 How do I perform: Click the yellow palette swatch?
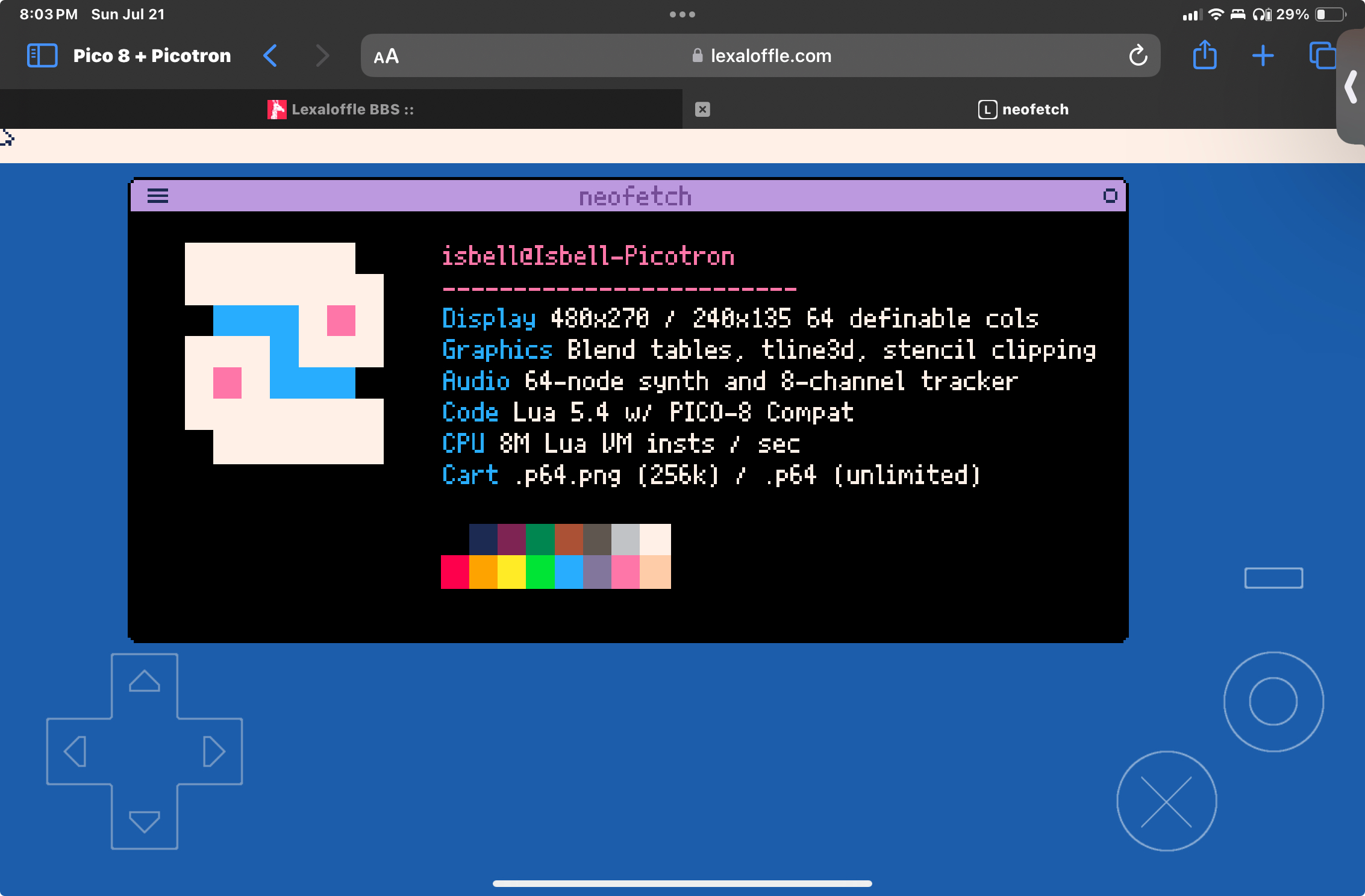coord(511,572)
